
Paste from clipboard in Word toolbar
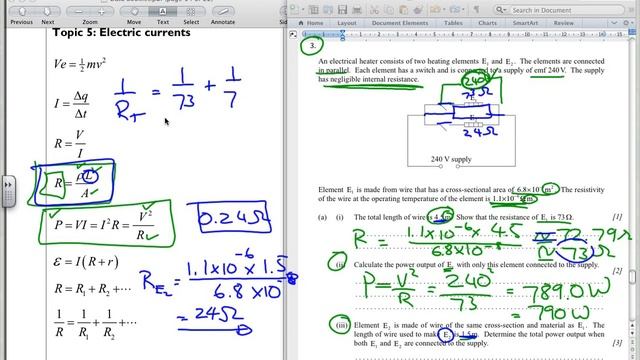coord(403,10)
